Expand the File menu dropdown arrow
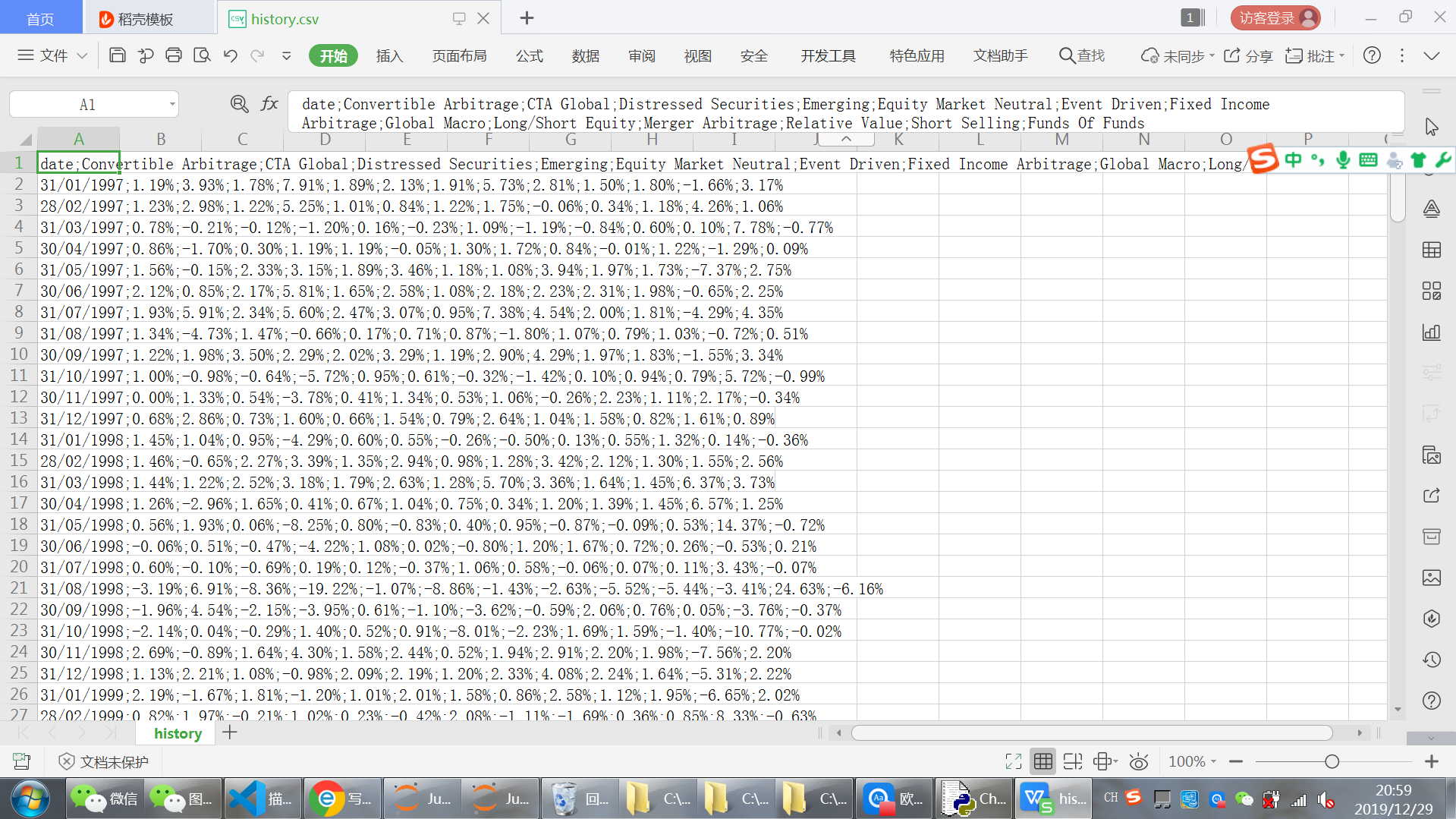 coord(83,55)
